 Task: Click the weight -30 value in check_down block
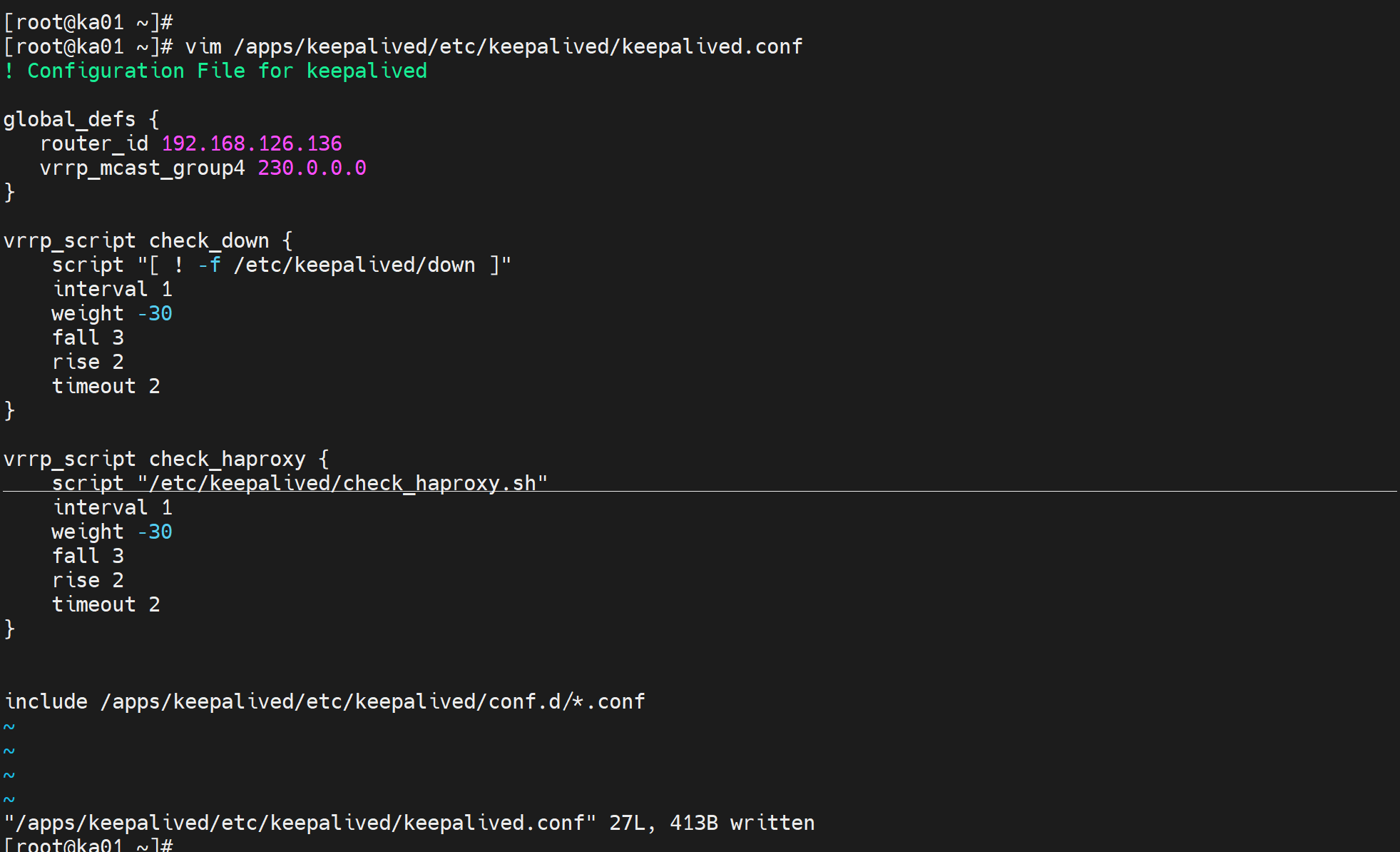pyautogui.click(x=155, y=313)
